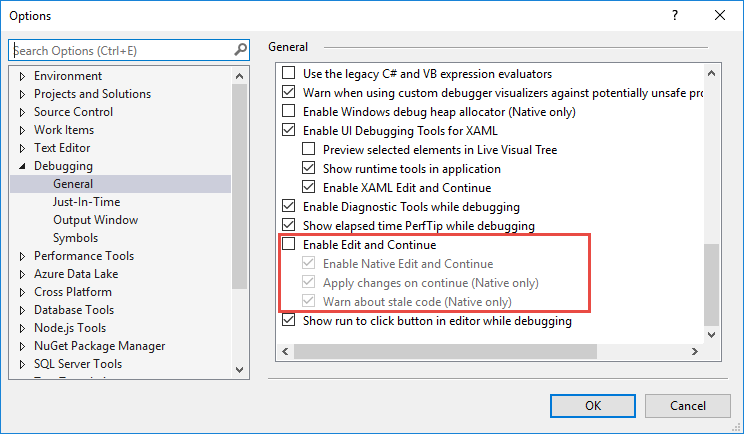The image size is (744, 434).
Task: Open the Output Window options page
Action: tap(95, 220)
